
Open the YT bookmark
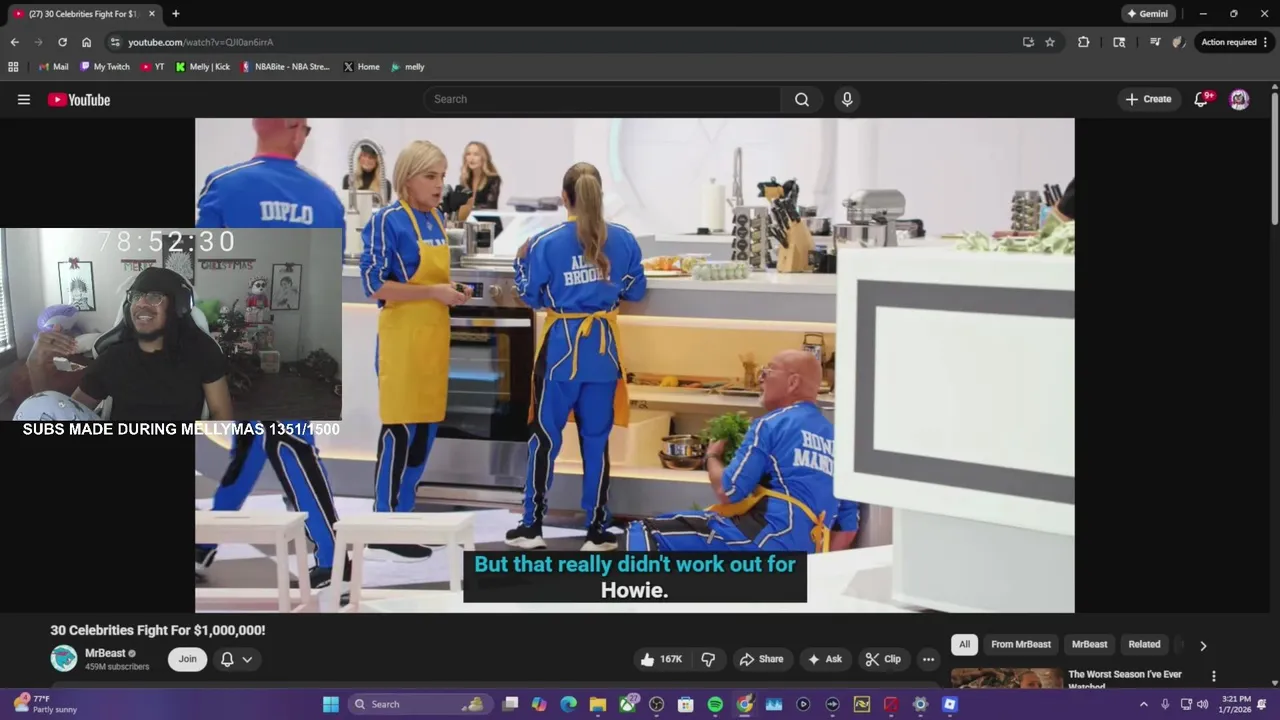tap(153, 67)
